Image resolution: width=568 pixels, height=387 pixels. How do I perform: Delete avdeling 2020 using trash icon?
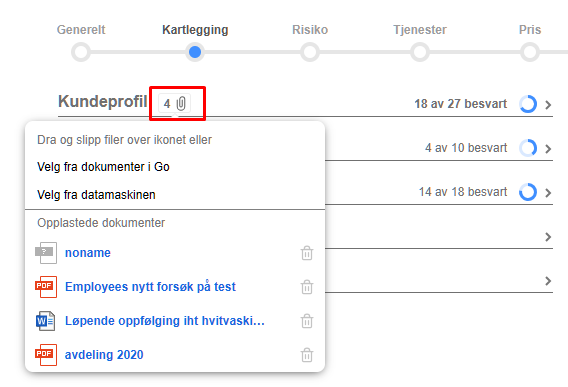pos(307,355)
